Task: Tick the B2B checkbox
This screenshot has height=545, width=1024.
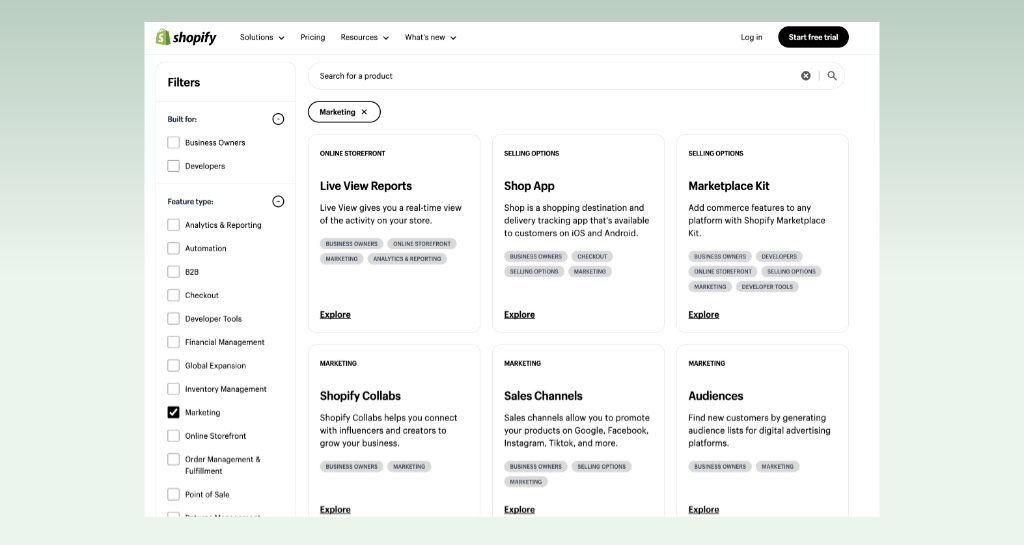Action: coord(173,272)
